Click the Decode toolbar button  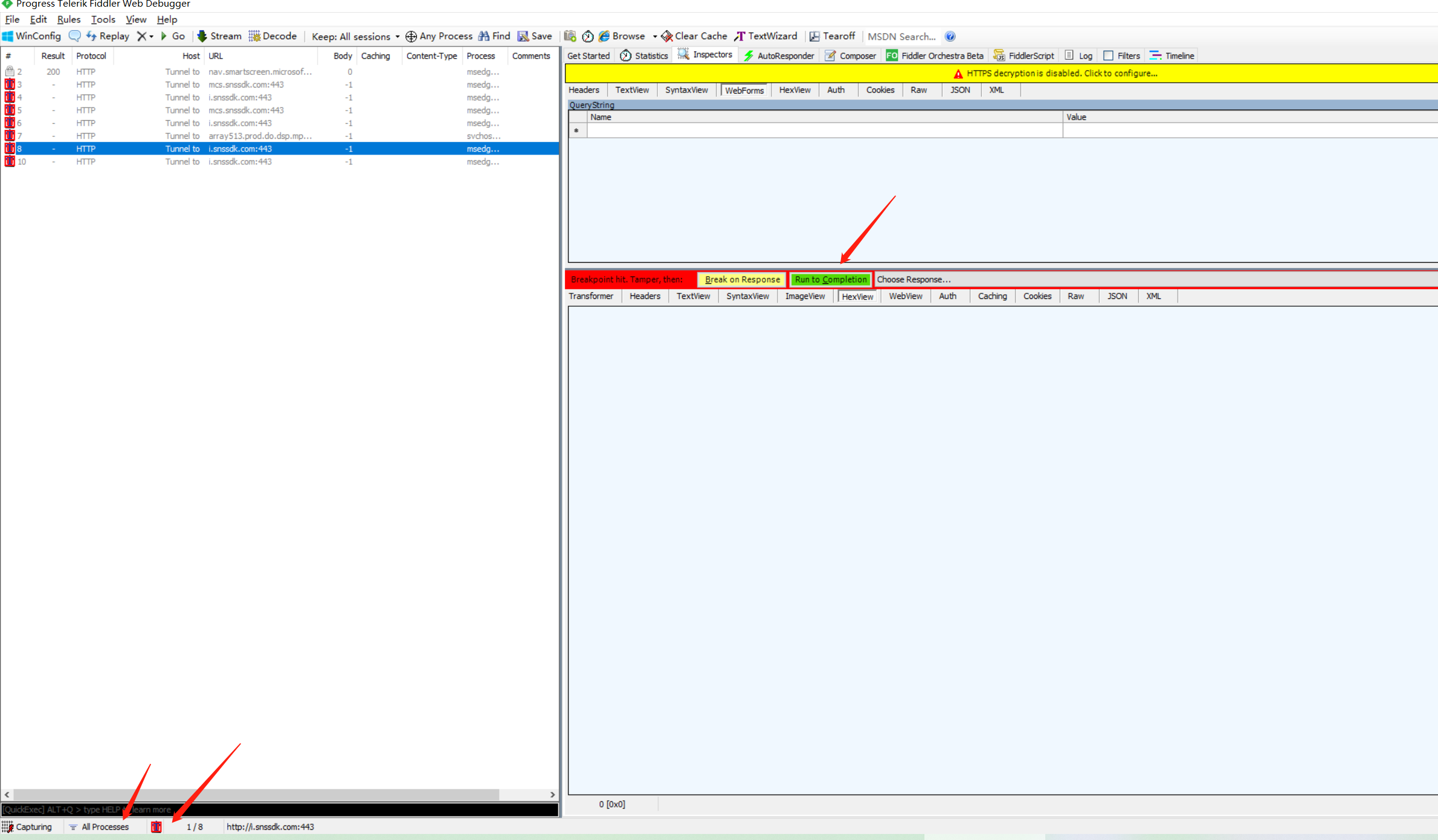(x=273, y=36)
